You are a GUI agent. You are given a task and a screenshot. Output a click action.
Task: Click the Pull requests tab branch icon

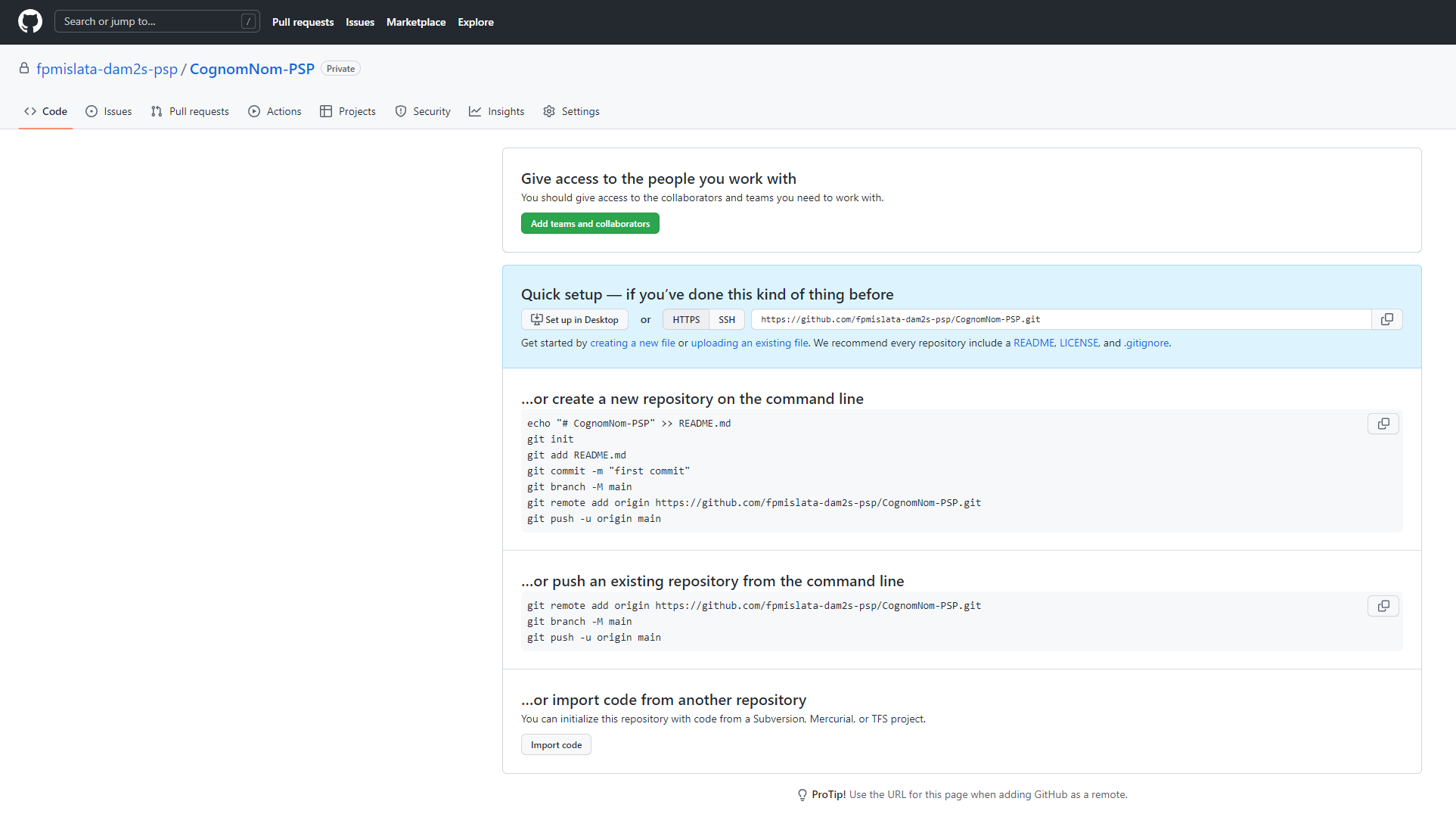157,111
